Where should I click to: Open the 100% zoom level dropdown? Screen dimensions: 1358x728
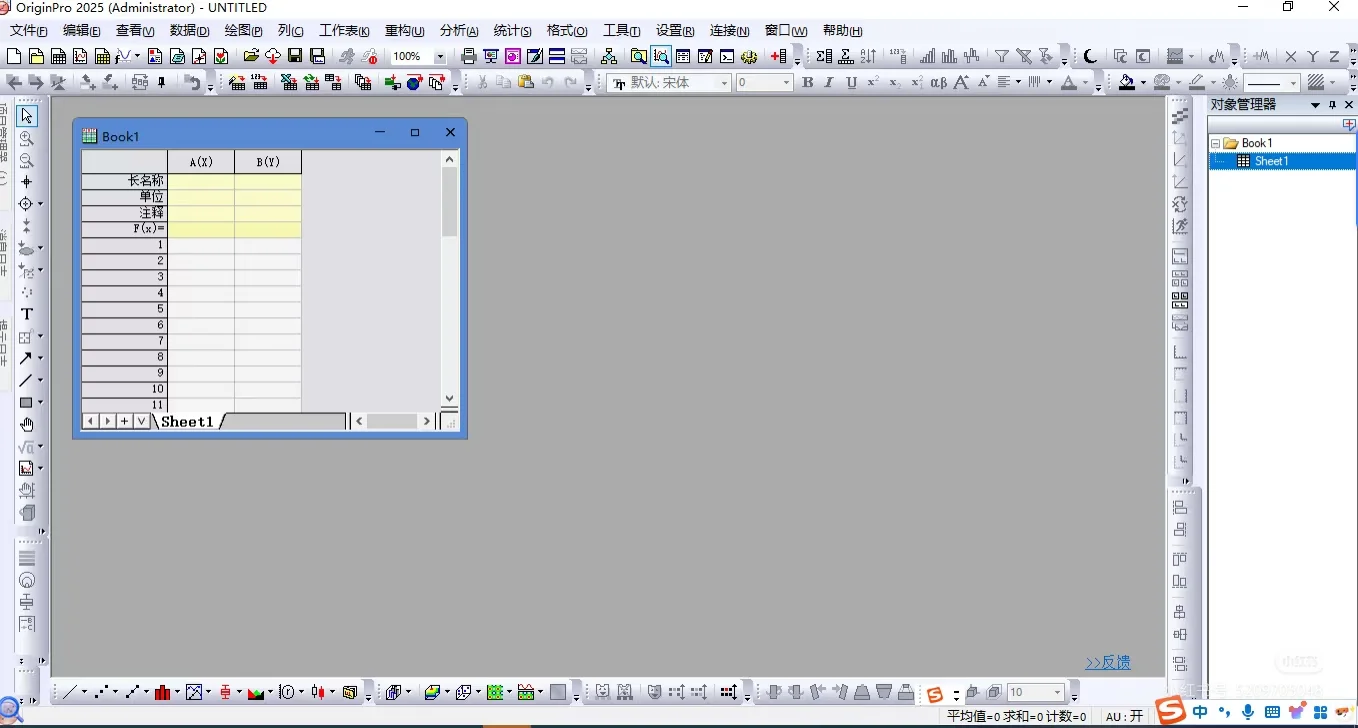click(x=440, y=57)
